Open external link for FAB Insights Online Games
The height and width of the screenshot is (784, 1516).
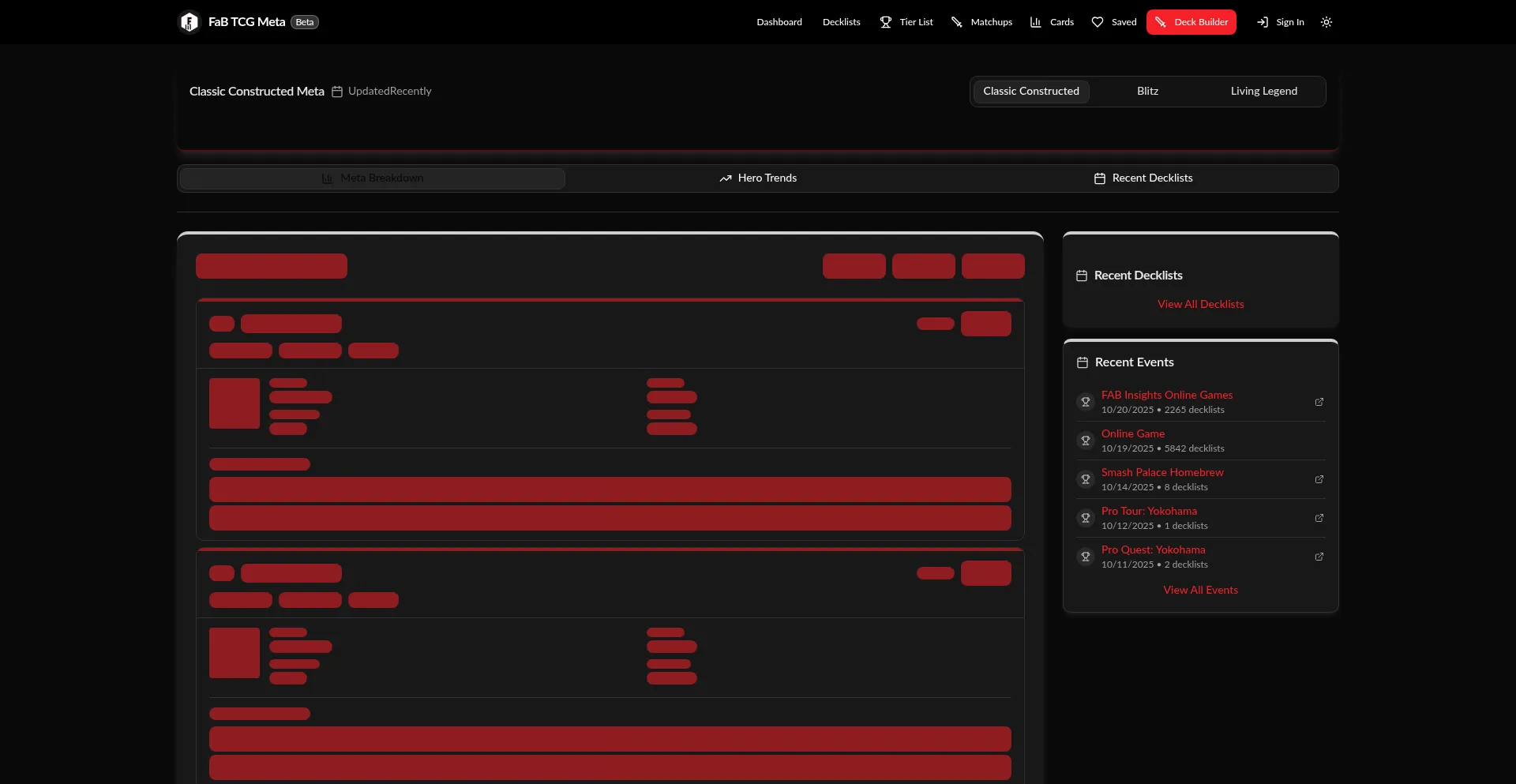pyautogui.click(x=1319, y=402)
